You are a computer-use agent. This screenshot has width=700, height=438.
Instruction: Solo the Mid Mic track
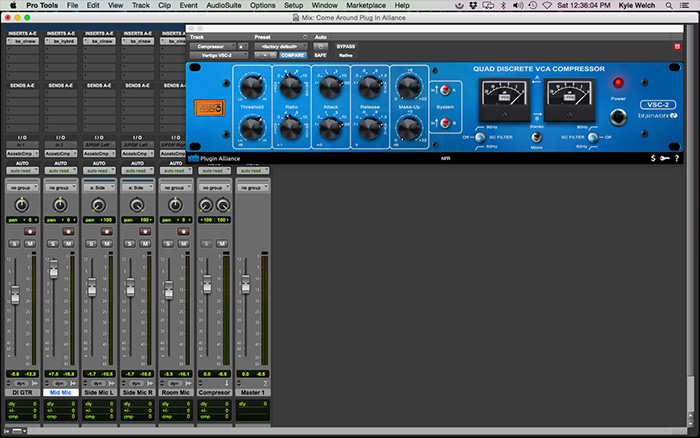pos(53,244)
